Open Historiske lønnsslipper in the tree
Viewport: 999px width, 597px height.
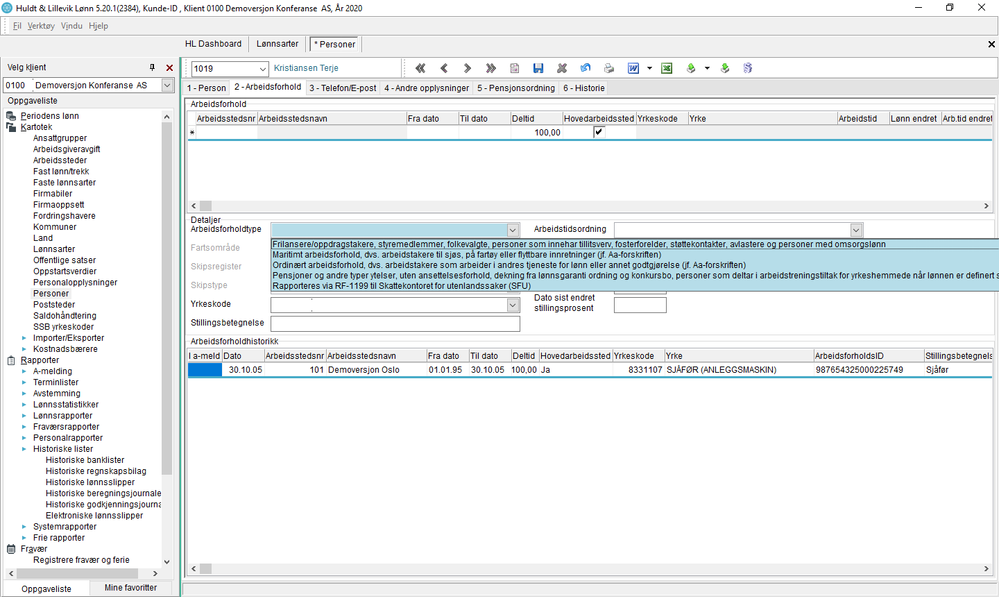tap(90, 482)
